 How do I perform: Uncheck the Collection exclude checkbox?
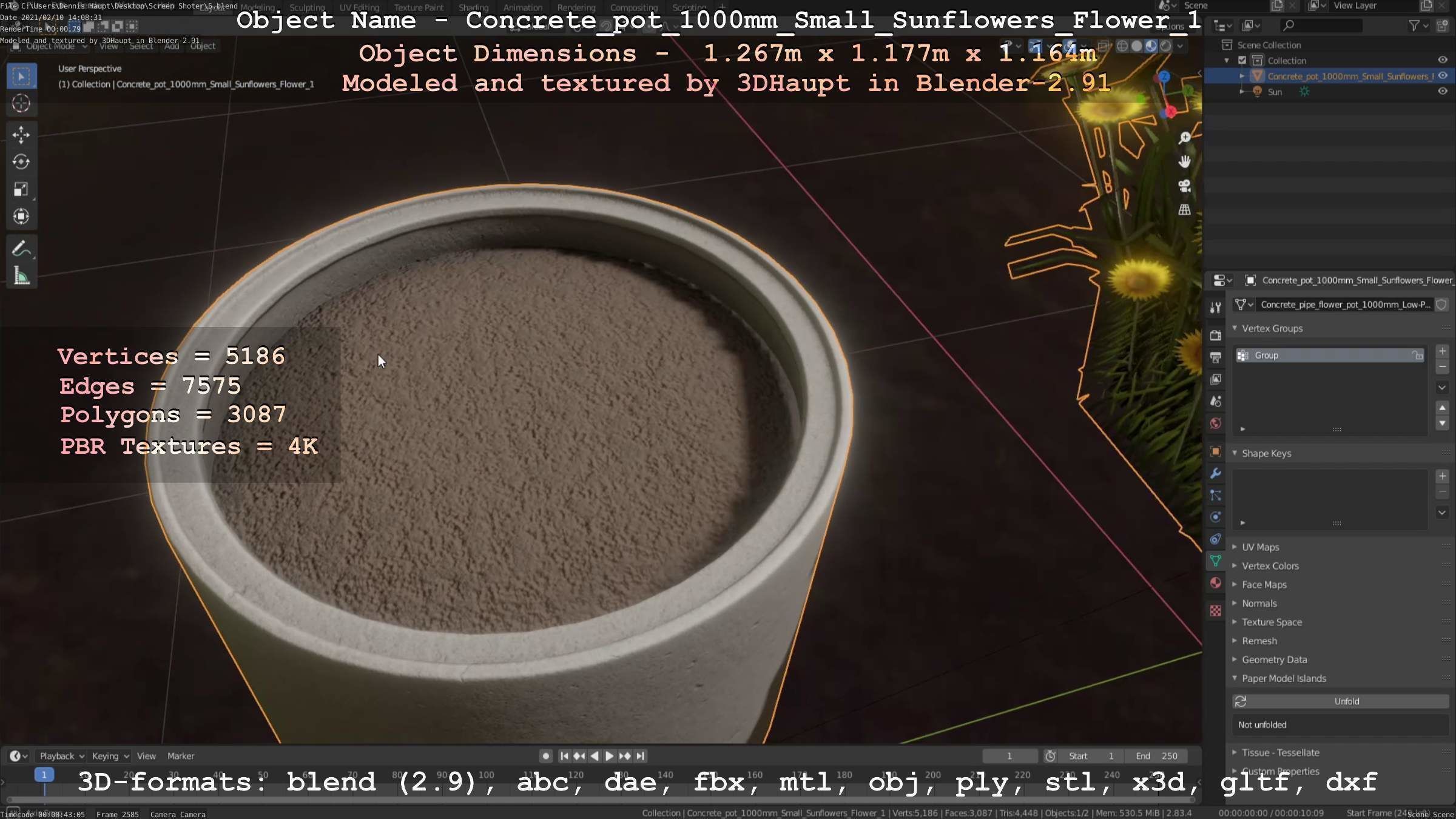click(x=1242, y=60)
